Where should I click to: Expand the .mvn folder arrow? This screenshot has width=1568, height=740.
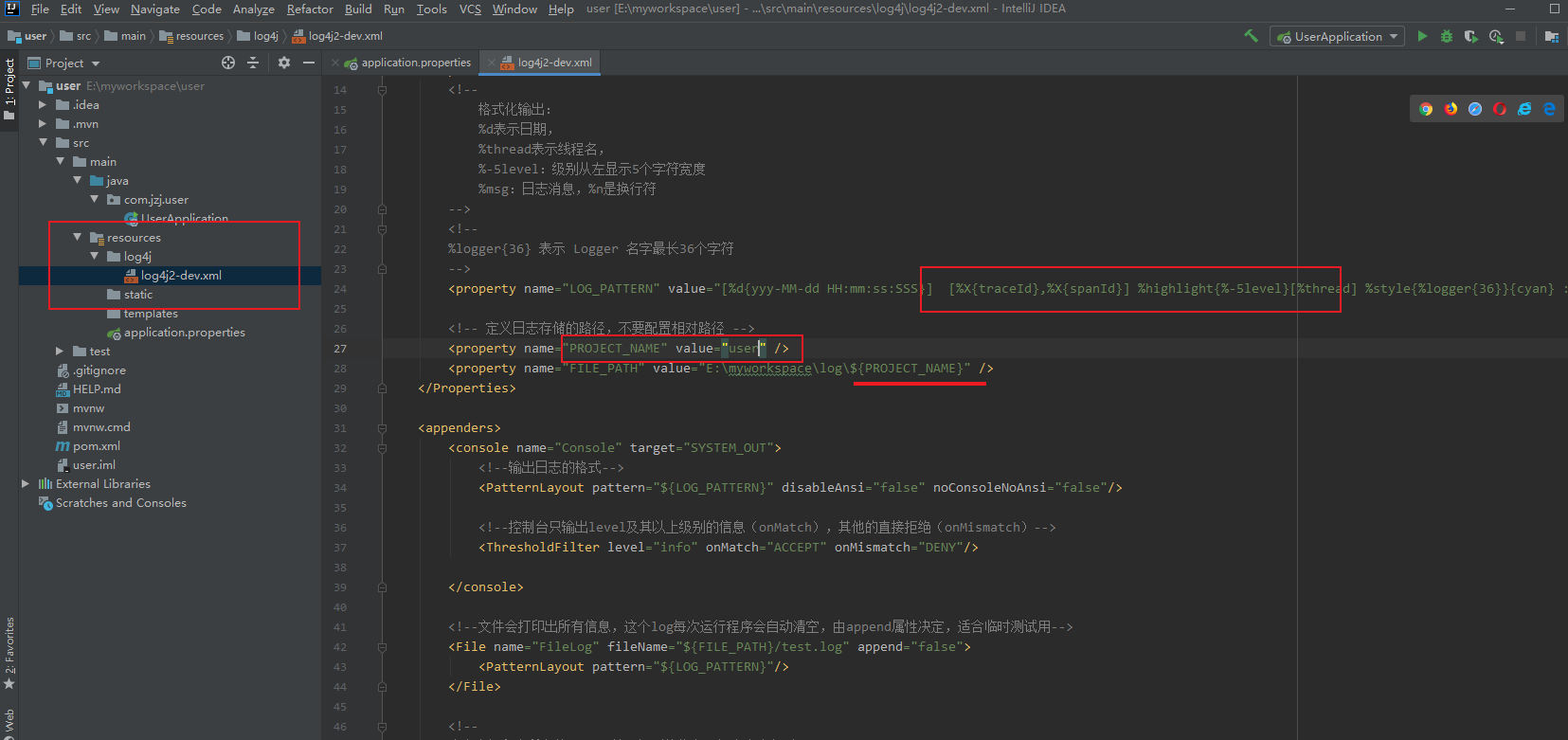[43, 123]
